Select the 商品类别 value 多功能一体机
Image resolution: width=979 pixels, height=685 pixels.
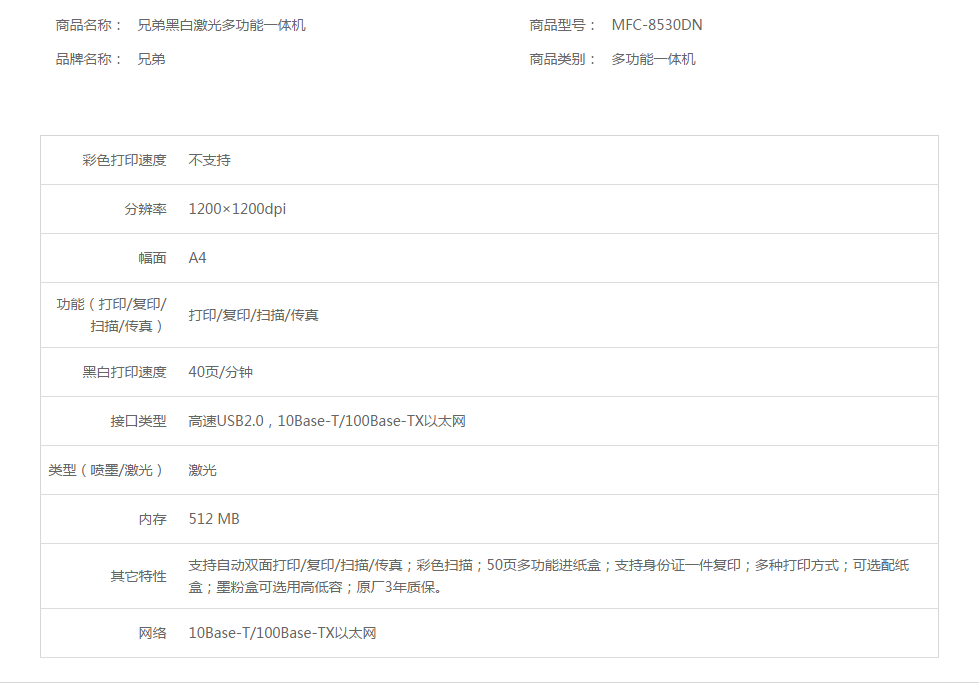[653, 59]
